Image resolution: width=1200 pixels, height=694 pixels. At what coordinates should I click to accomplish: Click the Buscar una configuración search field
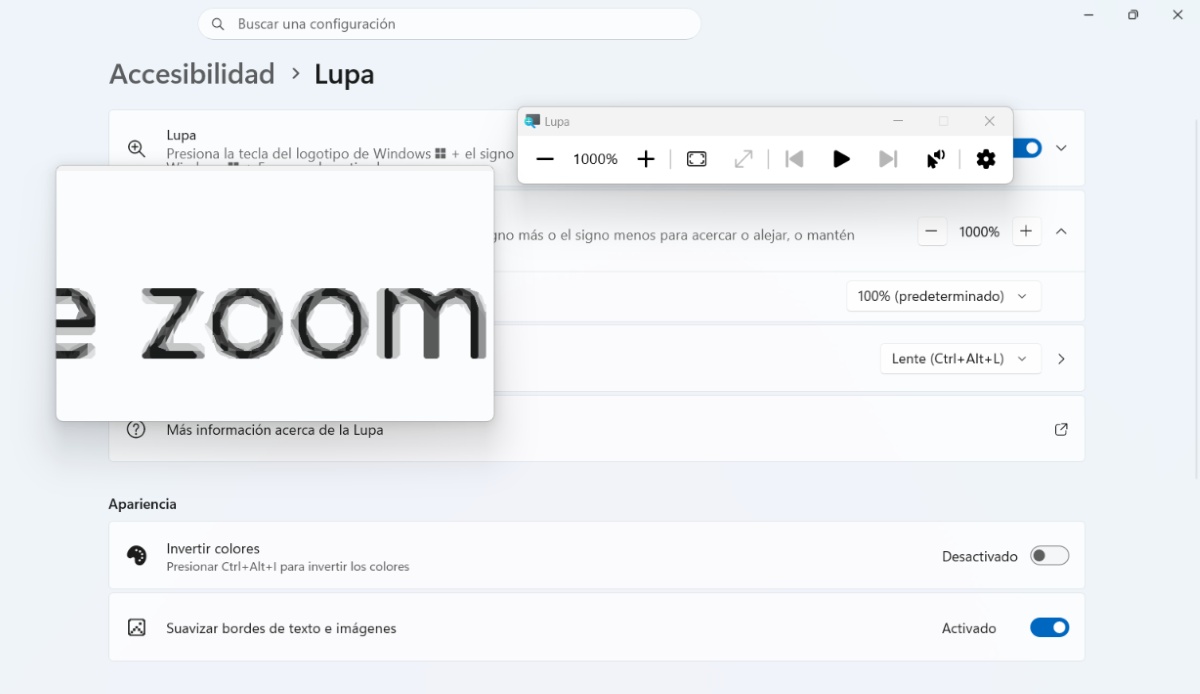tap(450, 24)
